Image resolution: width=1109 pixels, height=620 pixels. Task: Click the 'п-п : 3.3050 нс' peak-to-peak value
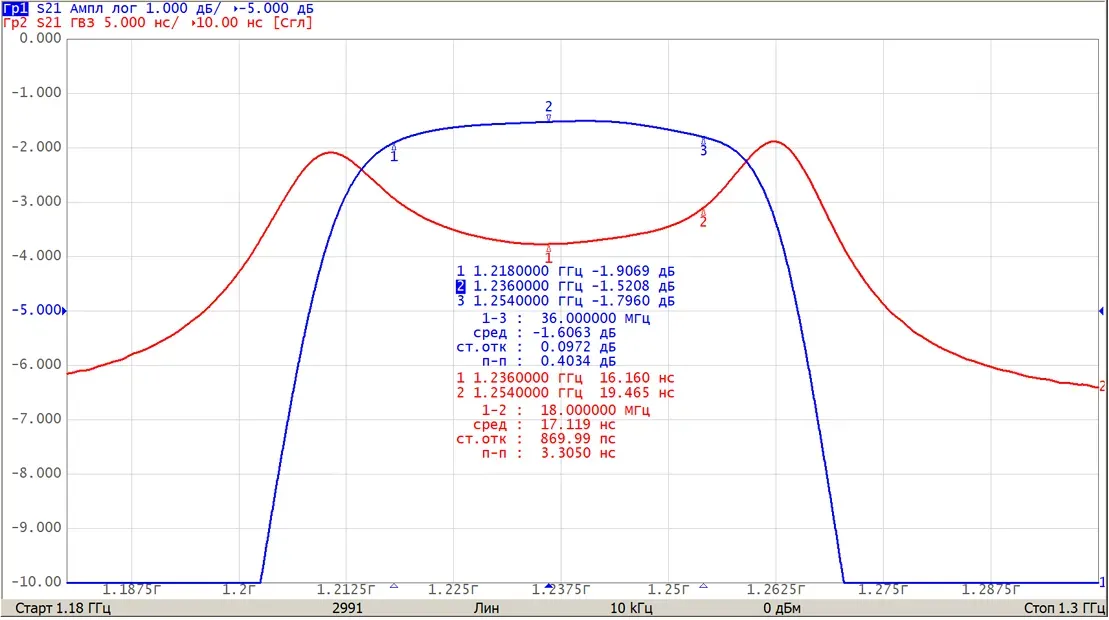tap(549, 453)
